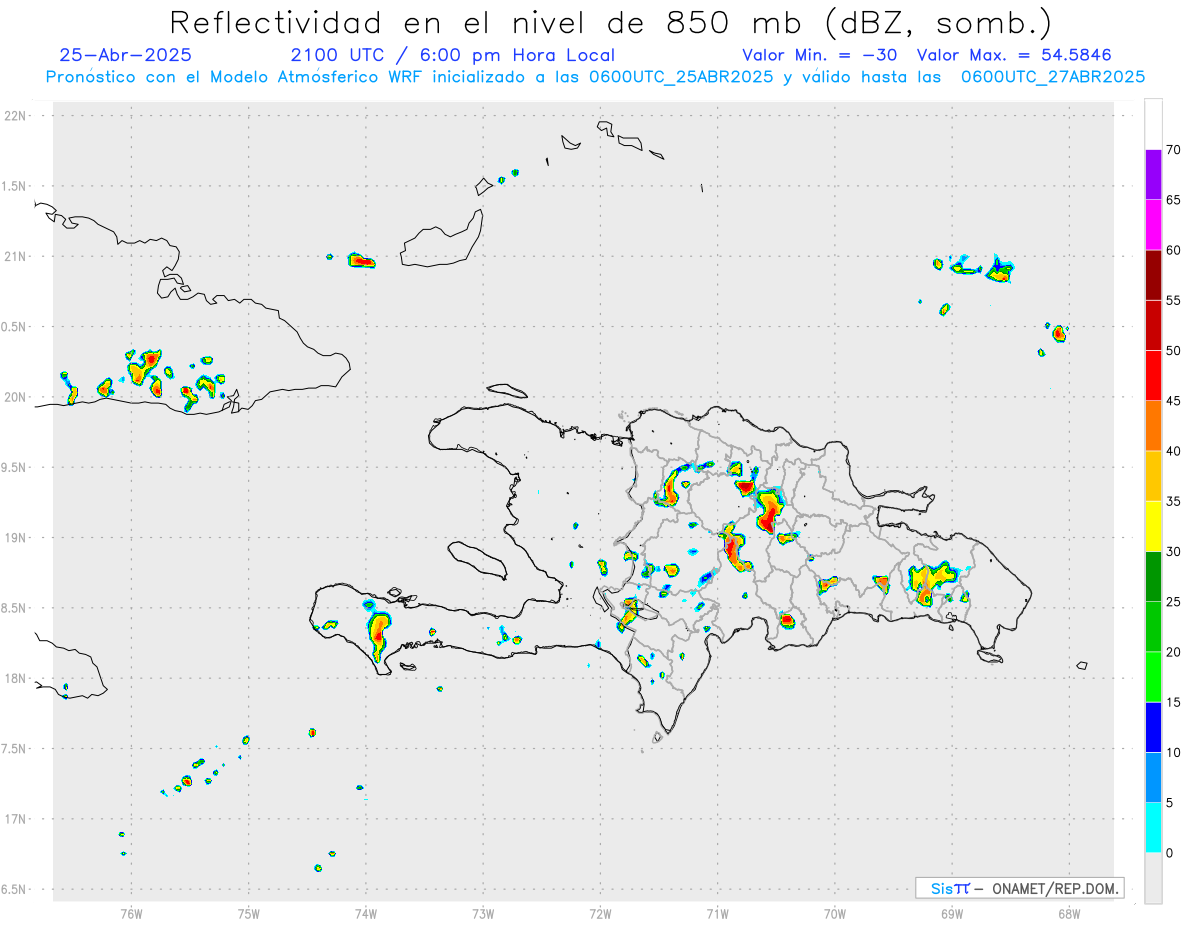This screenshot has width=1200, height=927.
Task: Click the colorbar value label '25'
Action: [x=1173, y=602]
